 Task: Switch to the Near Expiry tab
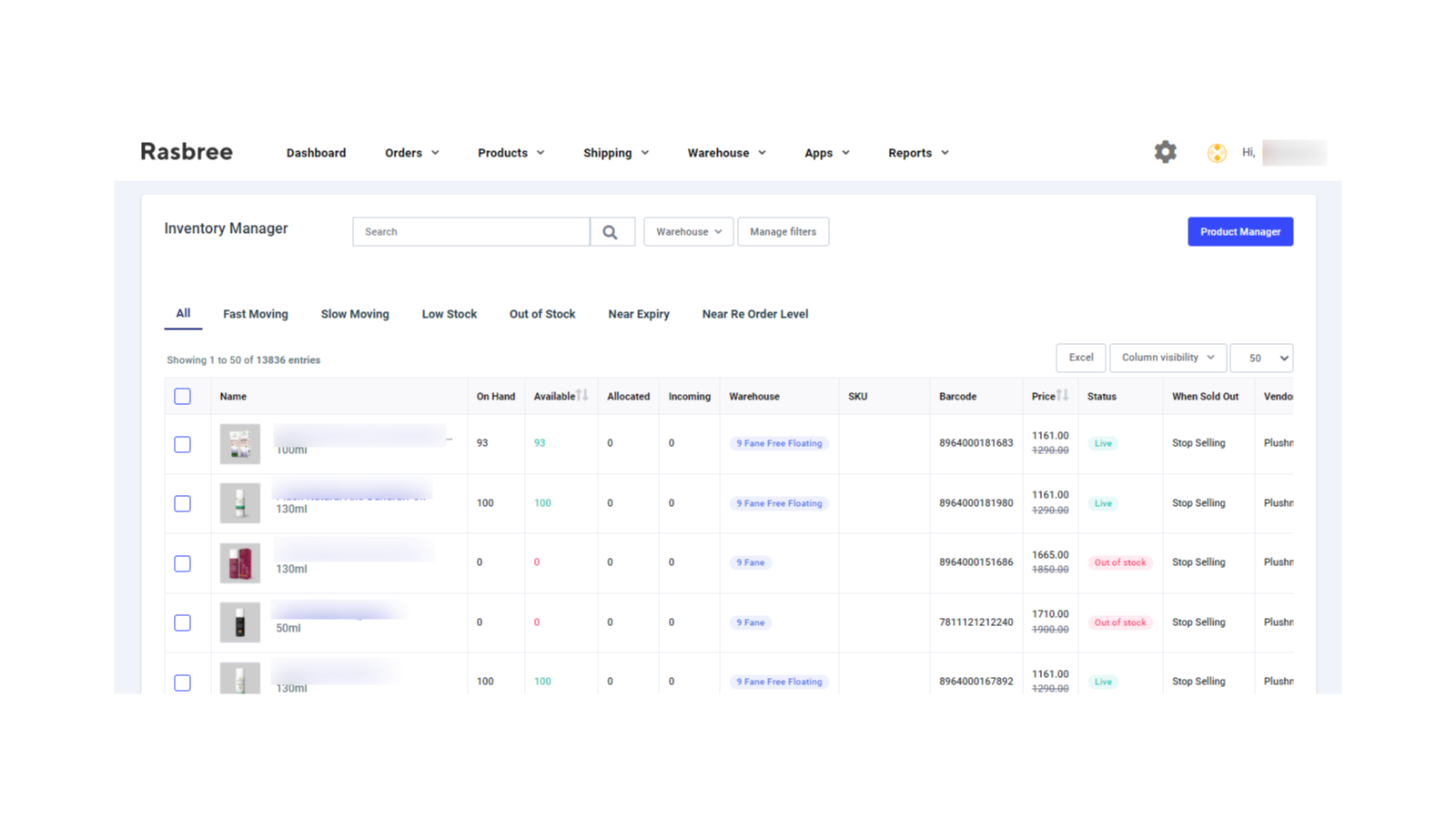[x=639, y=313]
